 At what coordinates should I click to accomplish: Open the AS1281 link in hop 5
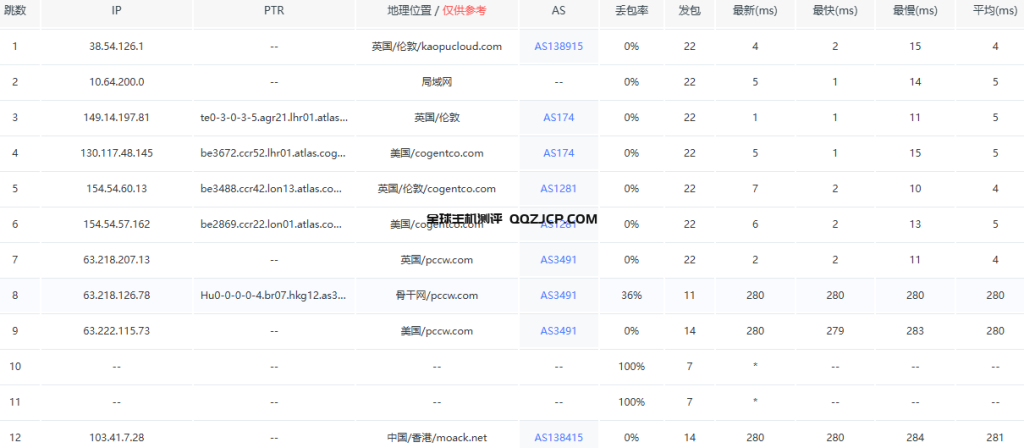[558, 188]
